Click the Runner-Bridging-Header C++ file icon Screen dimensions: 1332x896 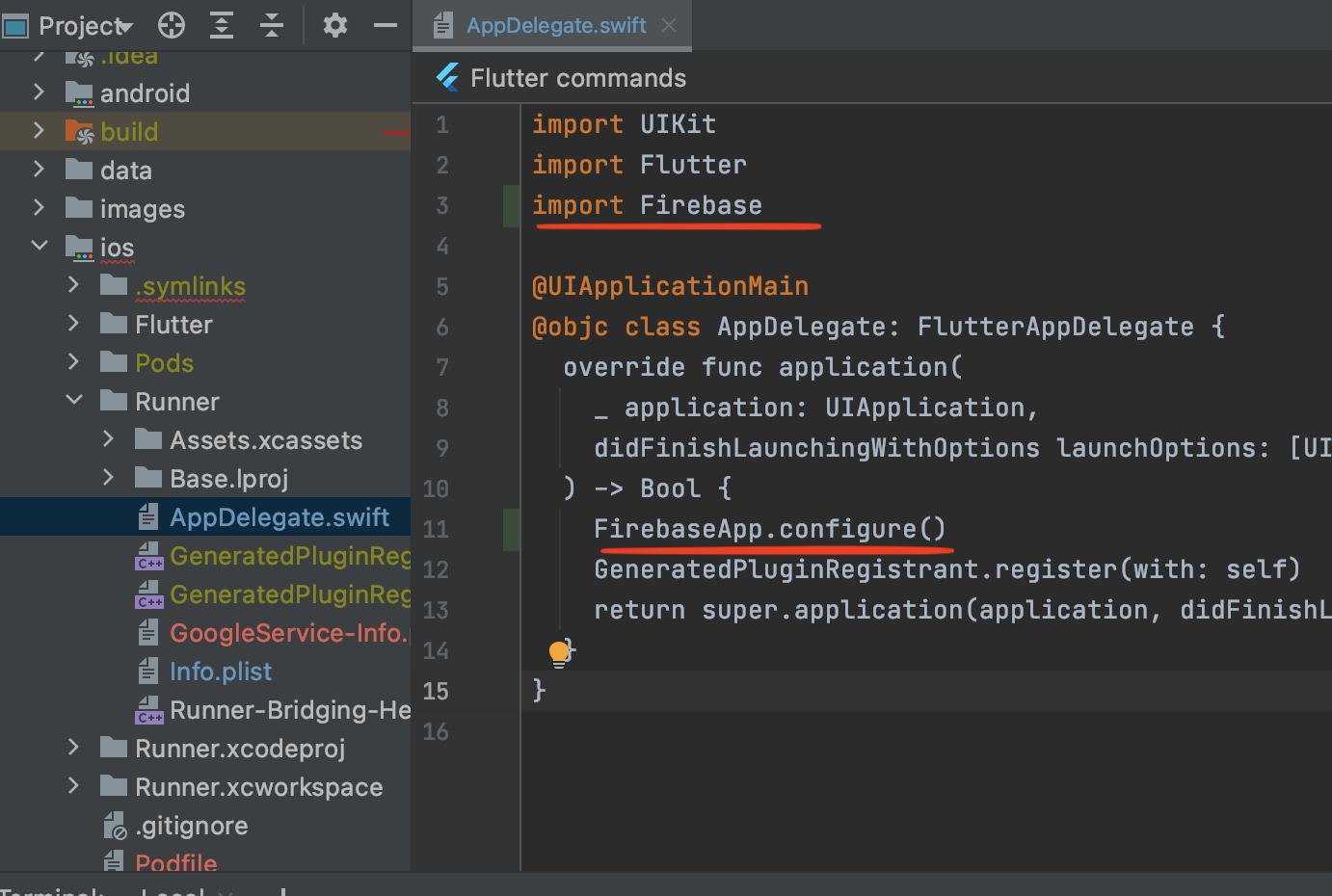point(149,710)
